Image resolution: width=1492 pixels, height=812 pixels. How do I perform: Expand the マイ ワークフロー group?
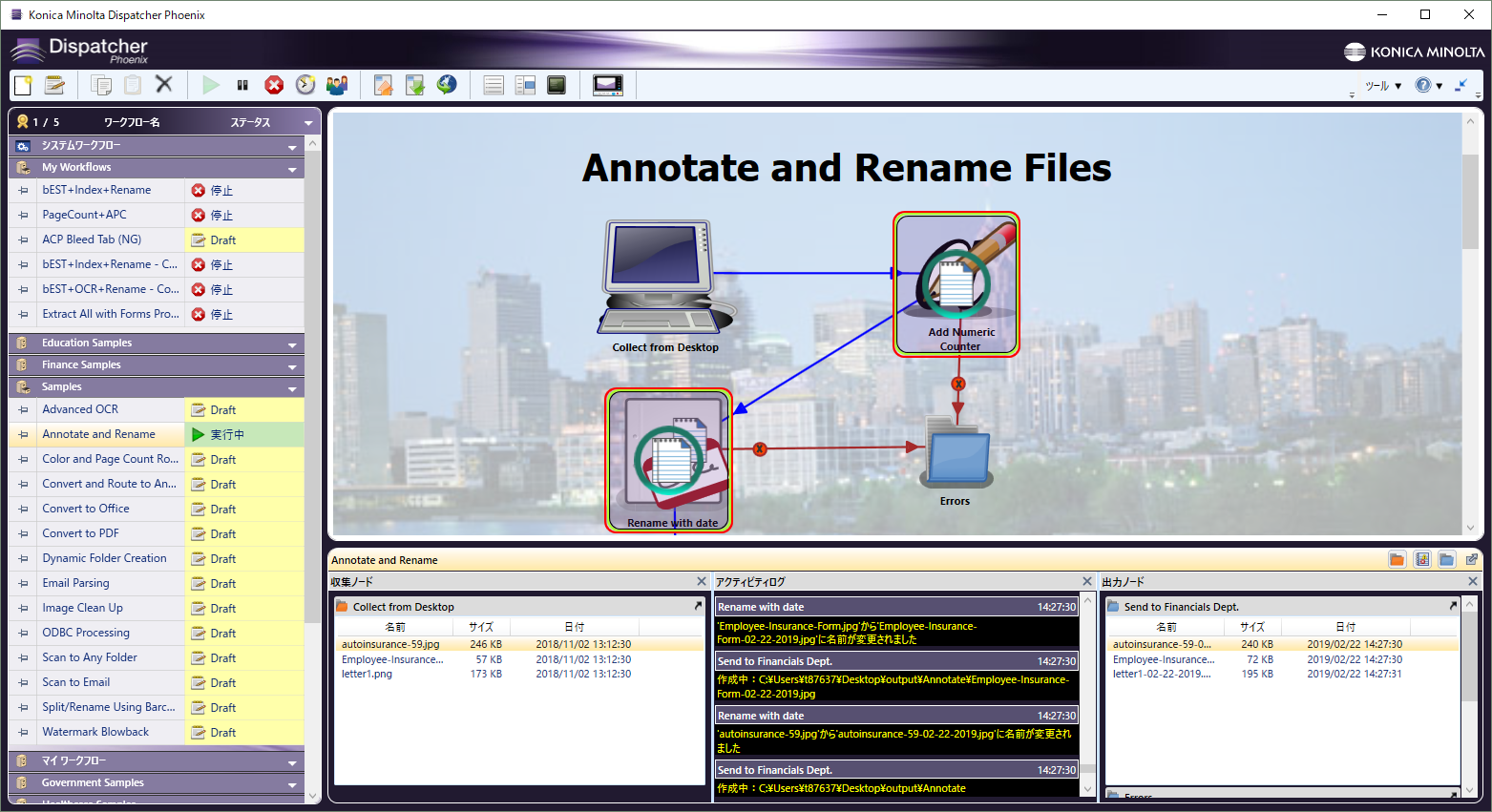point(293,762)
